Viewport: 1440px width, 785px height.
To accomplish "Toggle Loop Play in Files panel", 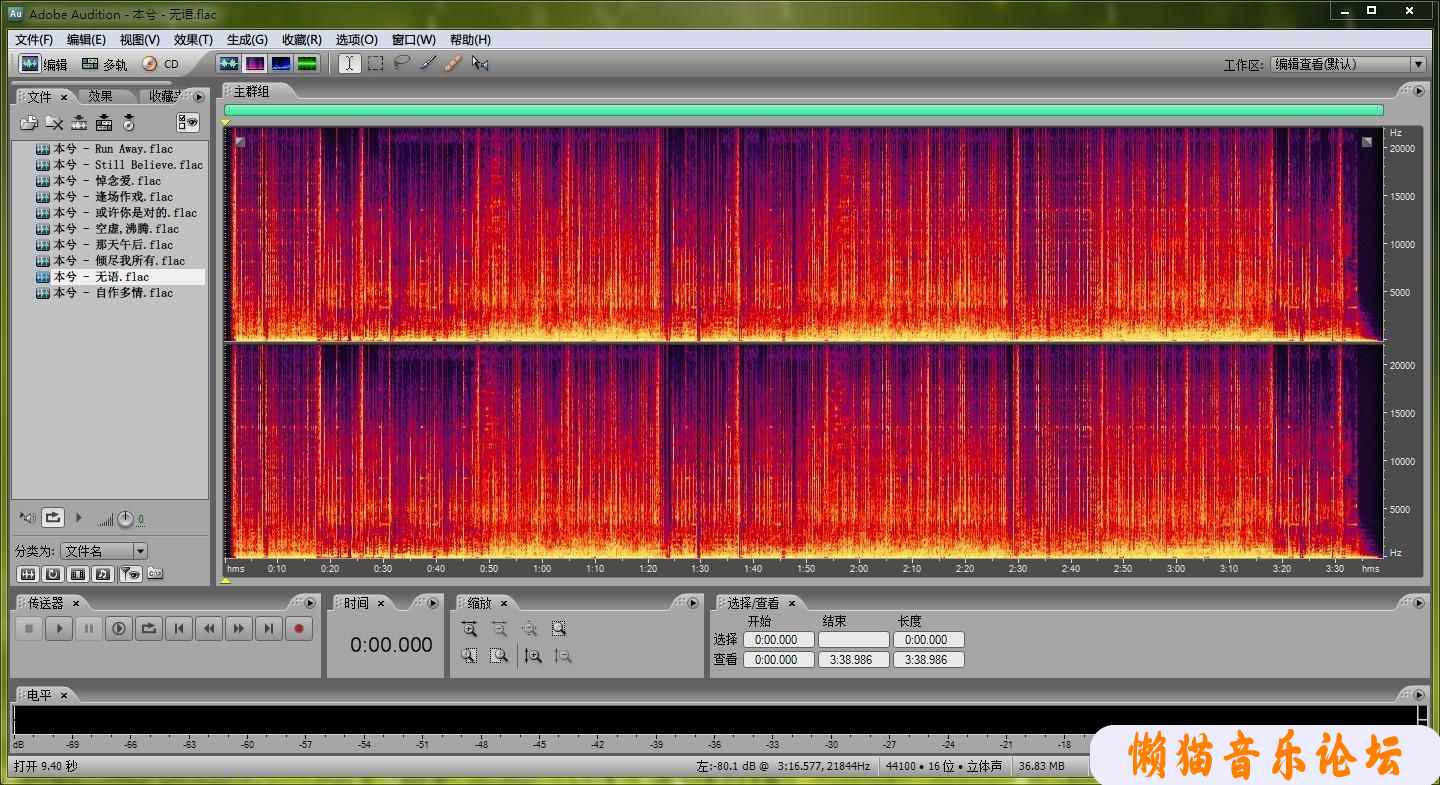I will [x=53, y=518].
